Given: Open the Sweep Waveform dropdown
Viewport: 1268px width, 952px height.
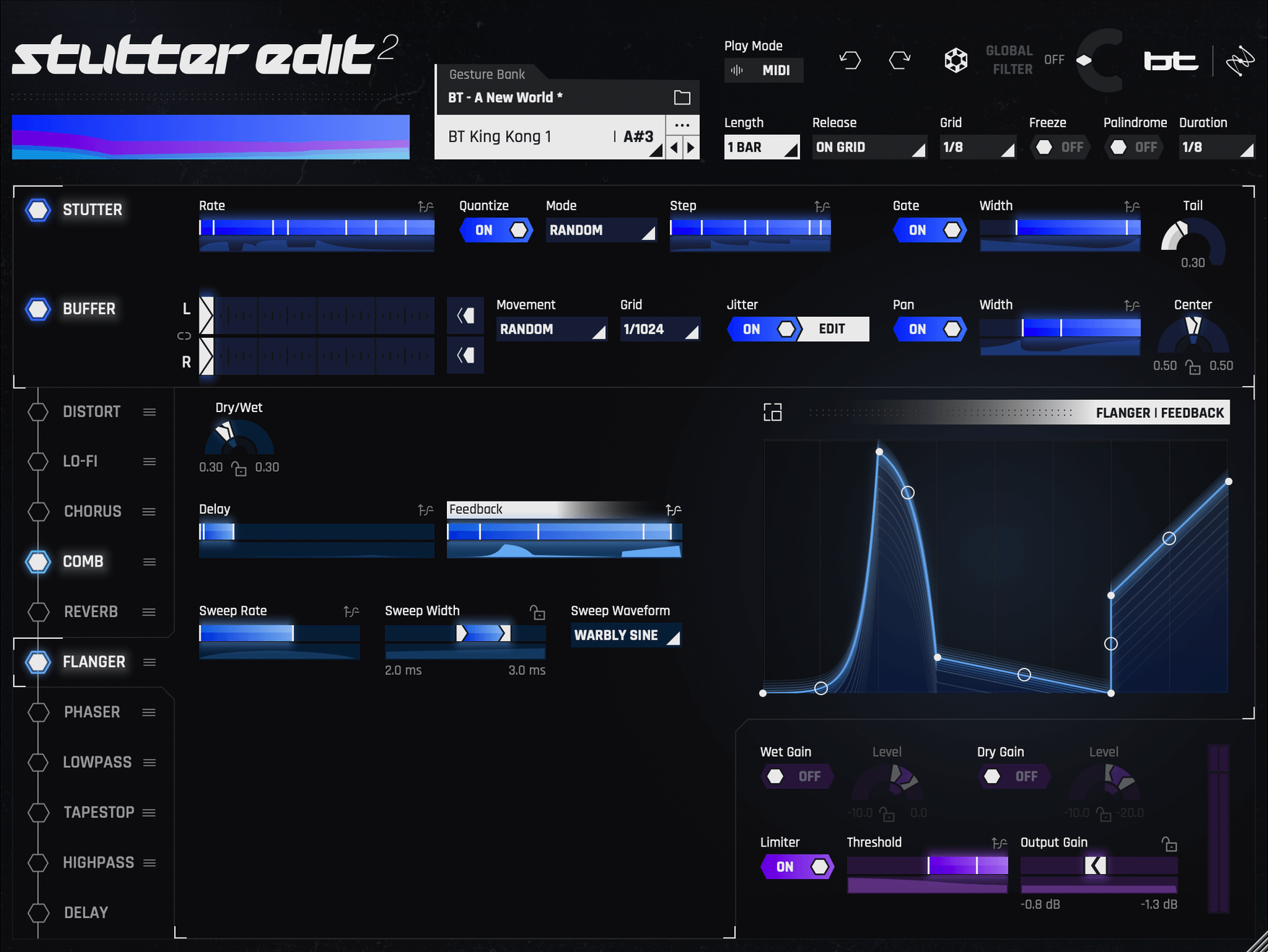Looking at the screenshot, I should [625, 636].
